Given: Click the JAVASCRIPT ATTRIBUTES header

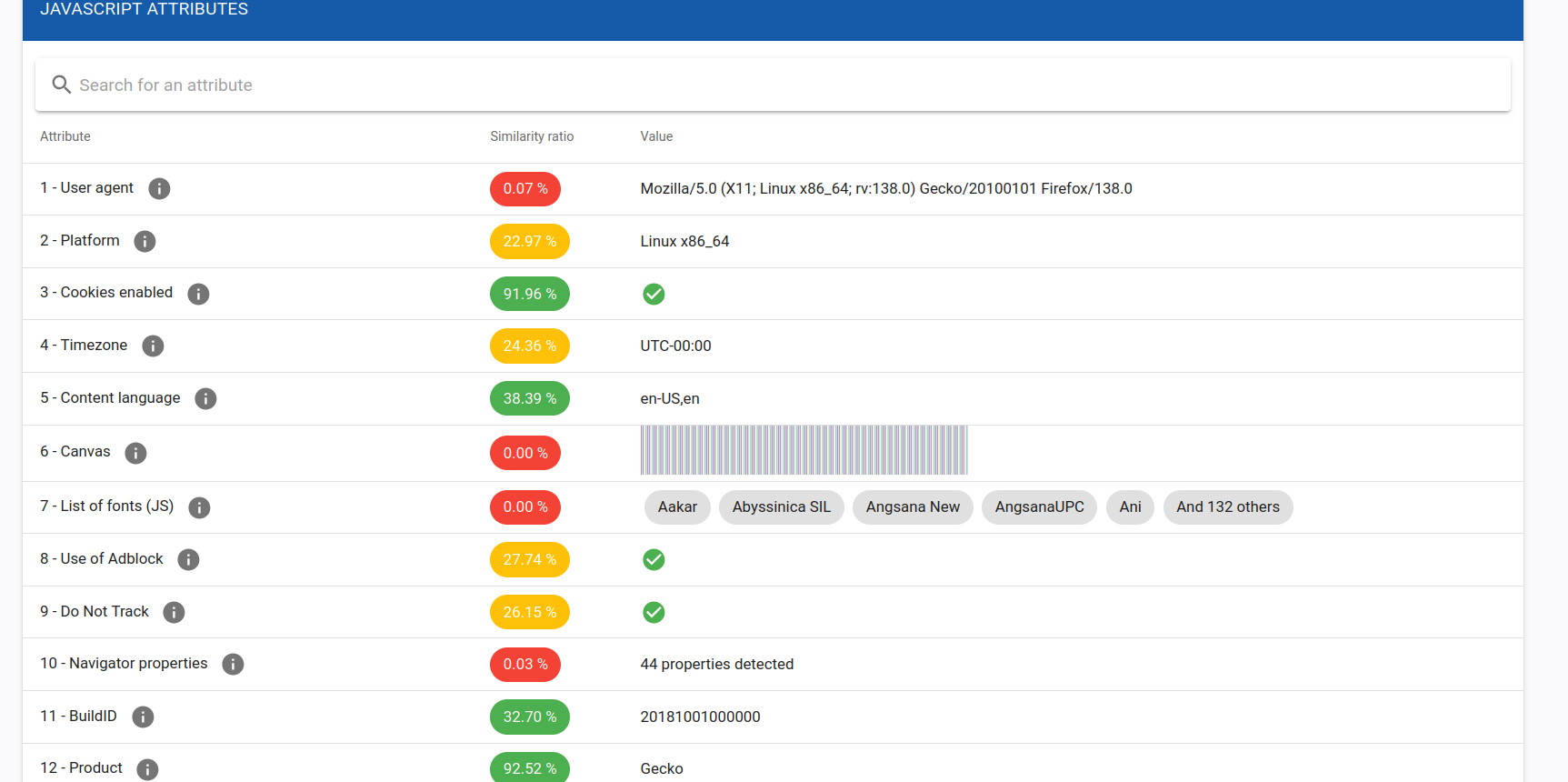Looking at the screenshot, I should click(144, 9).
